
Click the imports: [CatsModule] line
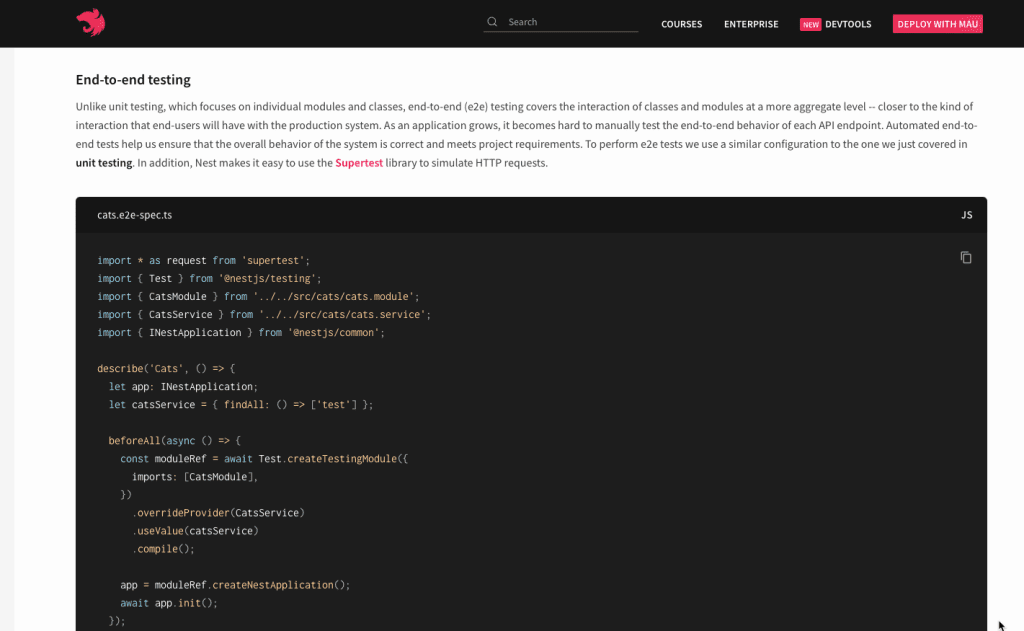[x=195, y=477]
